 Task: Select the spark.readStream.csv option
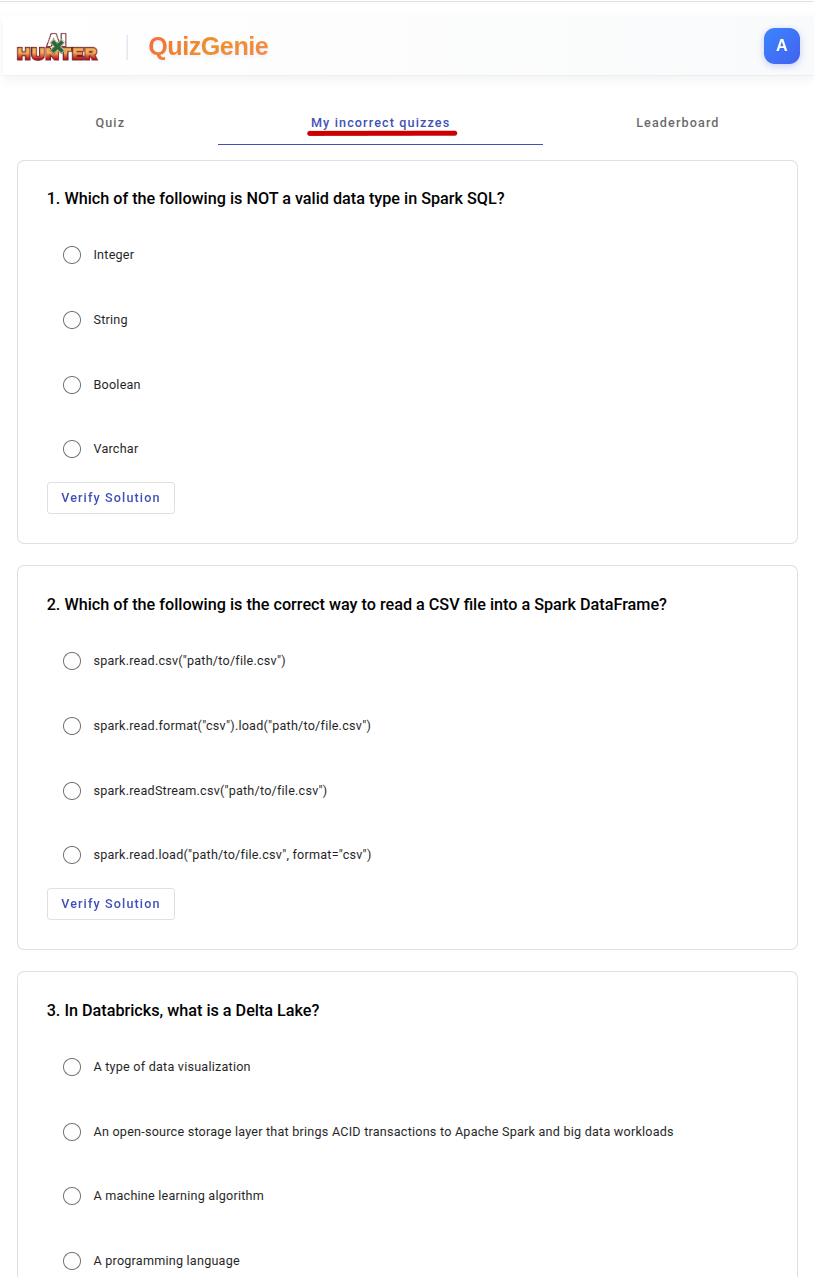click(71, 790)
